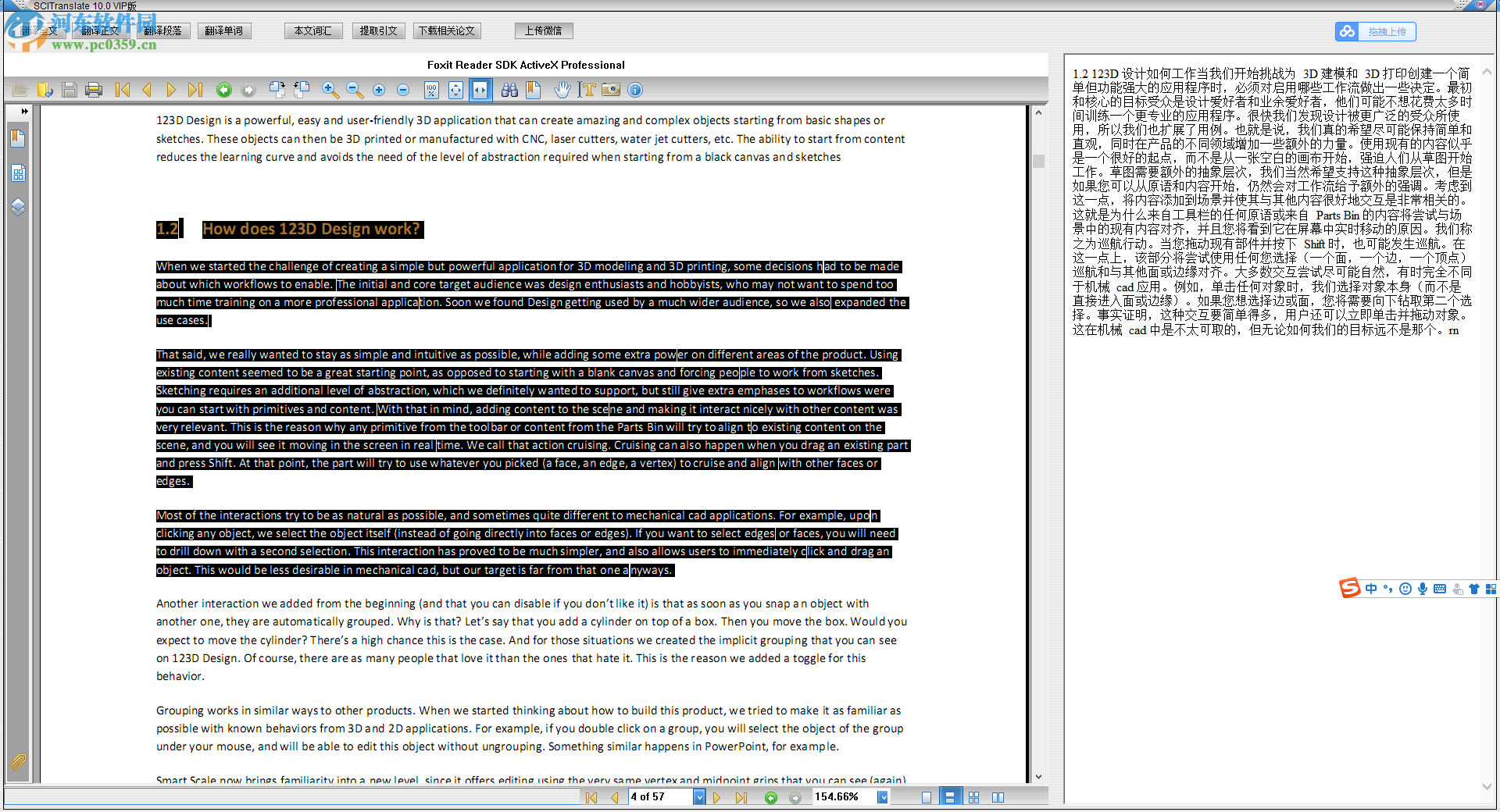Select the text selection tool
Image resolution: width=1500 pixels, height=812 pixels.
point(587,91)
